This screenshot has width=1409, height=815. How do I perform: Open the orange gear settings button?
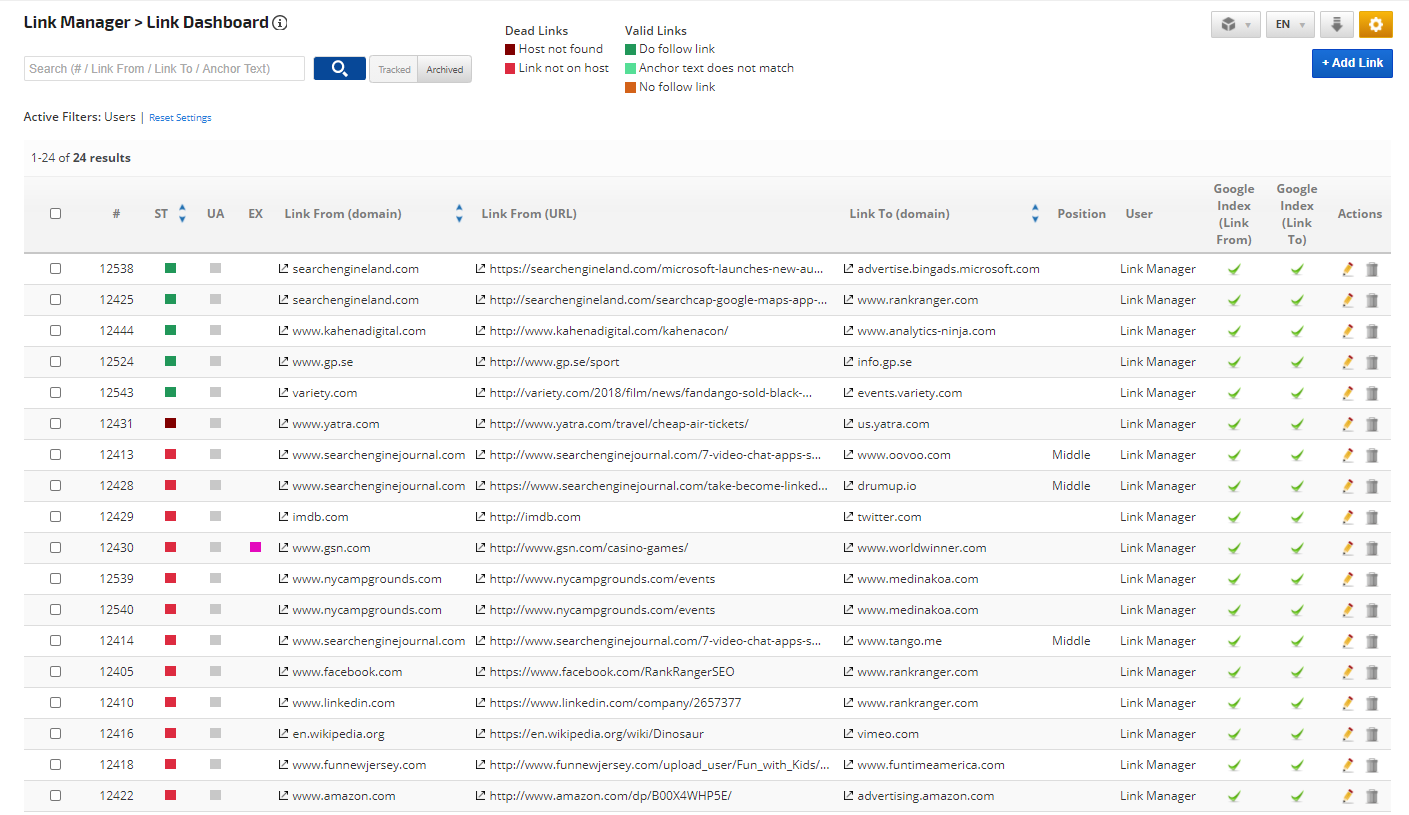pos(1375,25)
